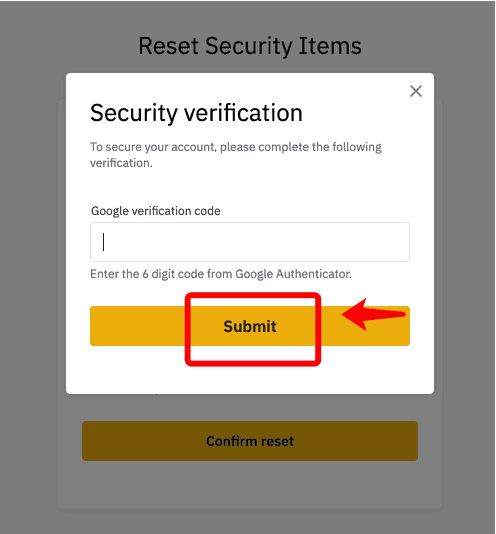The width and height of the screenshot is (496, 534).
Task: Click the dimmed Confirm reset button
Action: click(x=250, y=441)
